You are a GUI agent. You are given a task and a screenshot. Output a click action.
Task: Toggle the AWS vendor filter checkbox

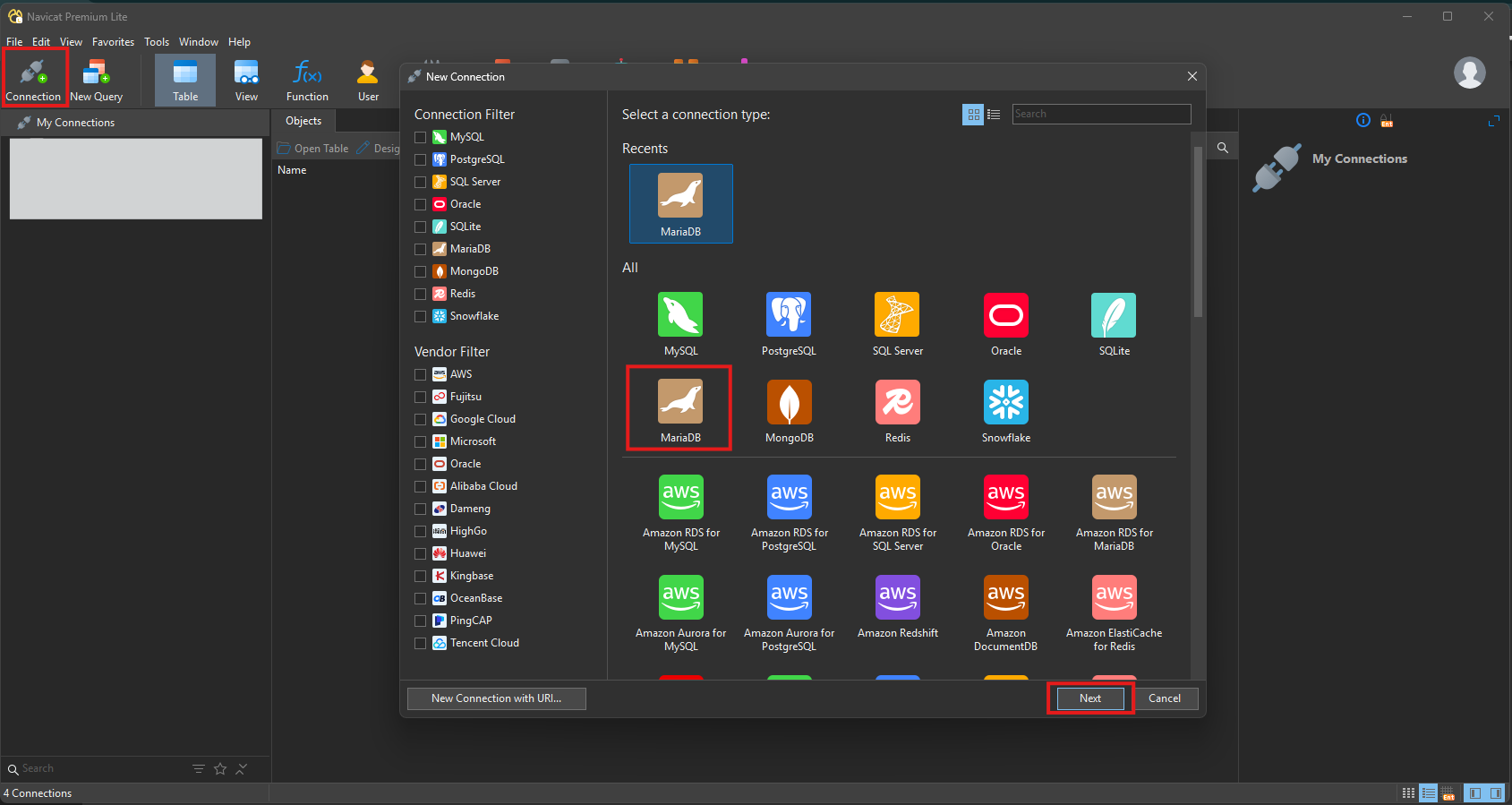pyautogui.click(x=421, y=374)
